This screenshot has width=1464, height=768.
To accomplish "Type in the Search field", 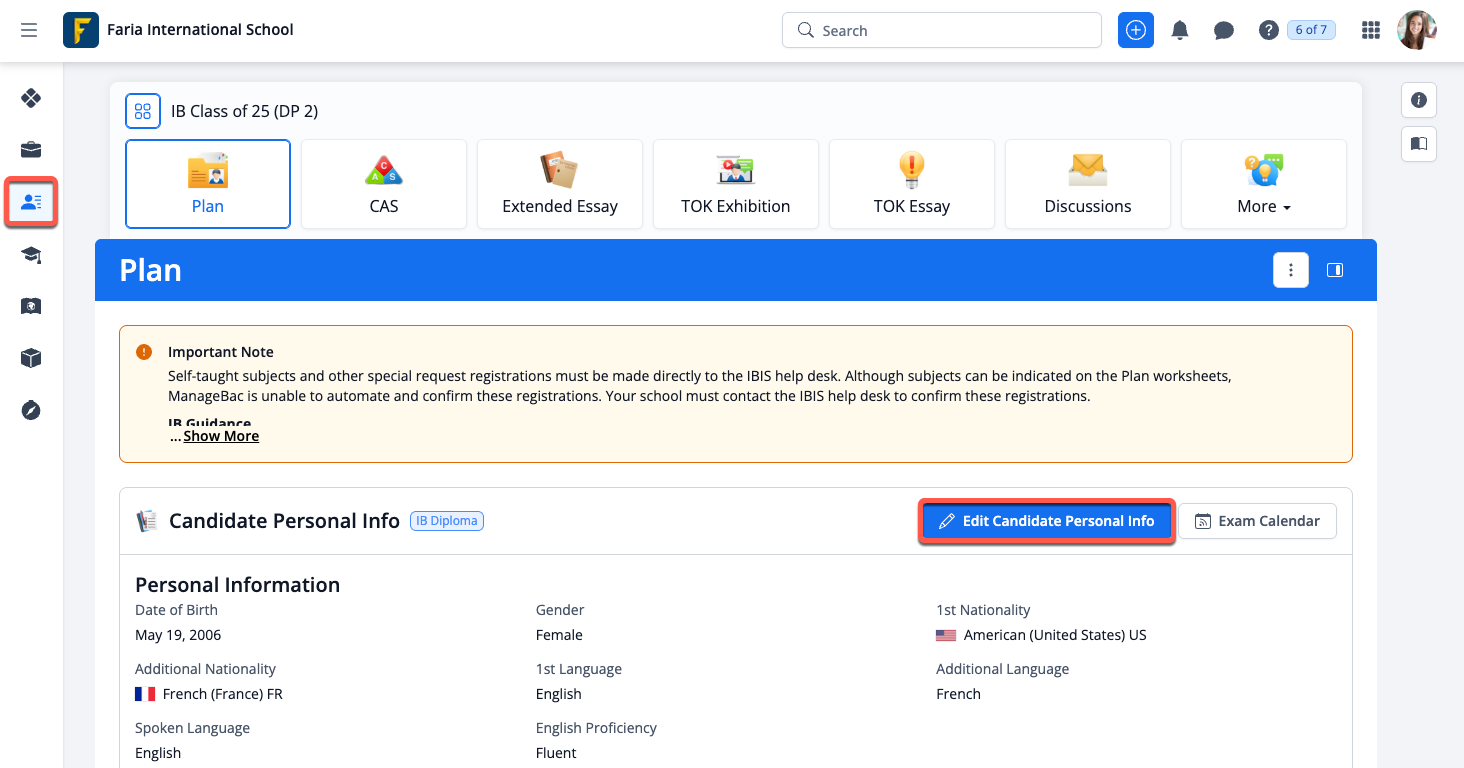I will 950,30.
